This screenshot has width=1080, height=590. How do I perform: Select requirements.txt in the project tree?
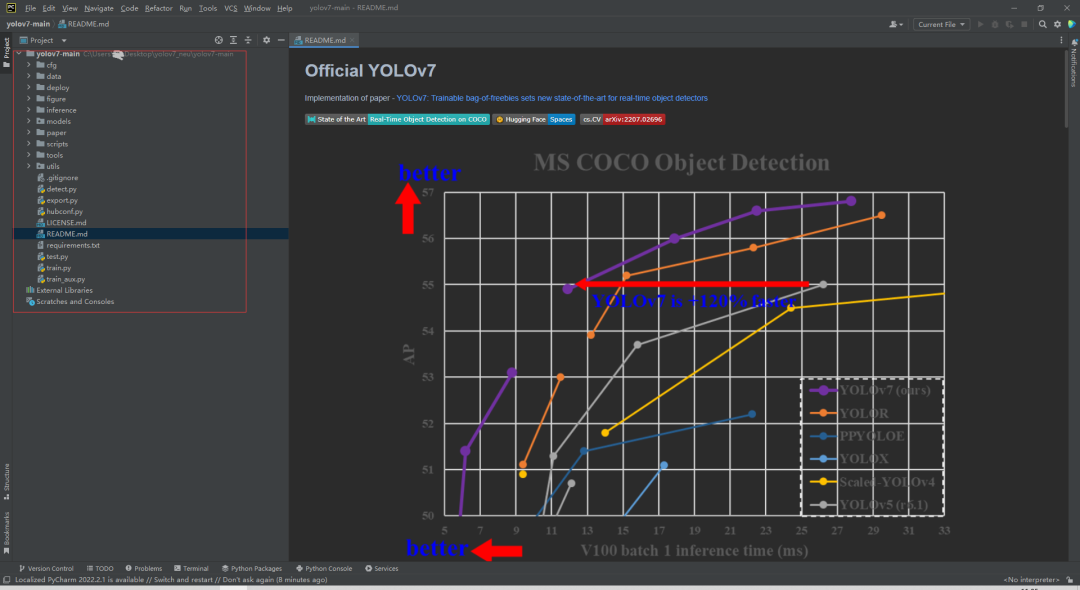[72, 245]
